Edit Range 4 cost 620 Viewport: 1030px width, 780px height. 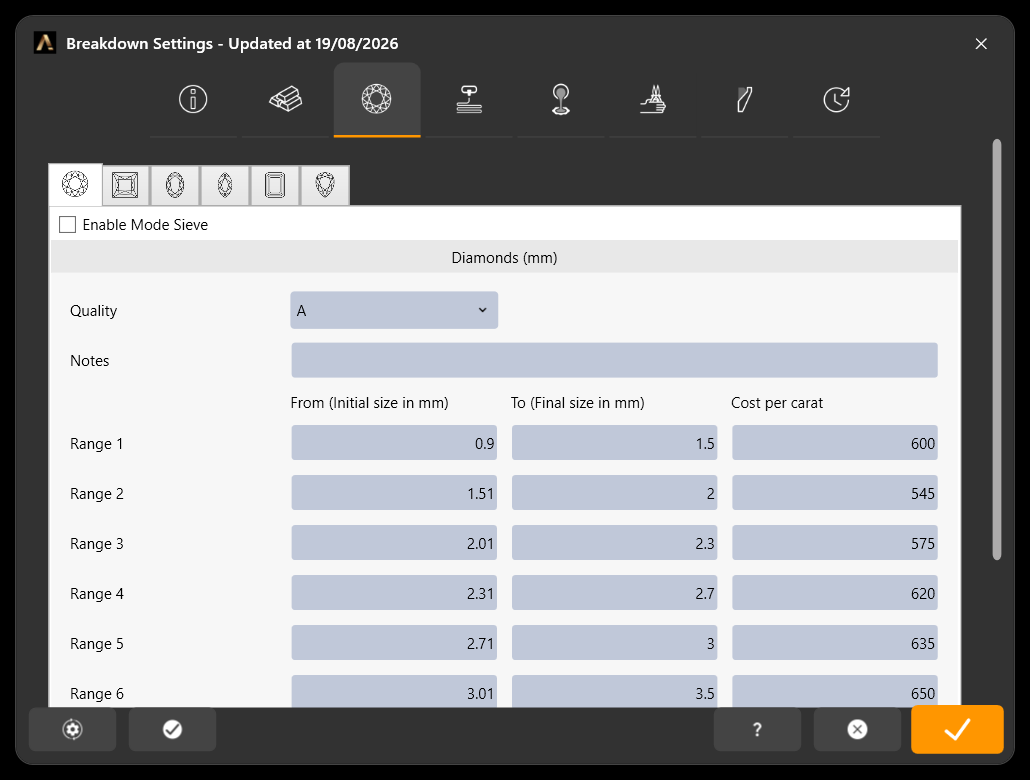click(x=835, y=593)
